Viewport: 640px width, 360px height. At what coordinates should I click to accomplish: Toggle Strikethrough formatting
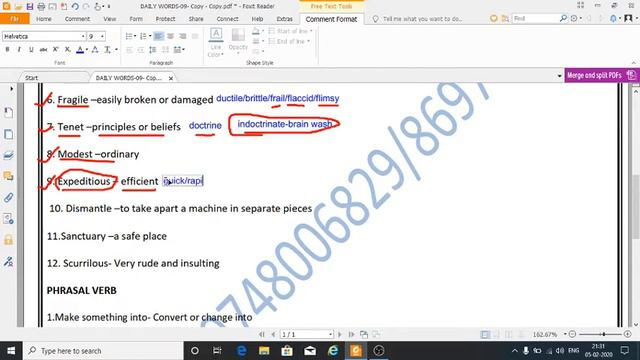(x=43, y=50)
